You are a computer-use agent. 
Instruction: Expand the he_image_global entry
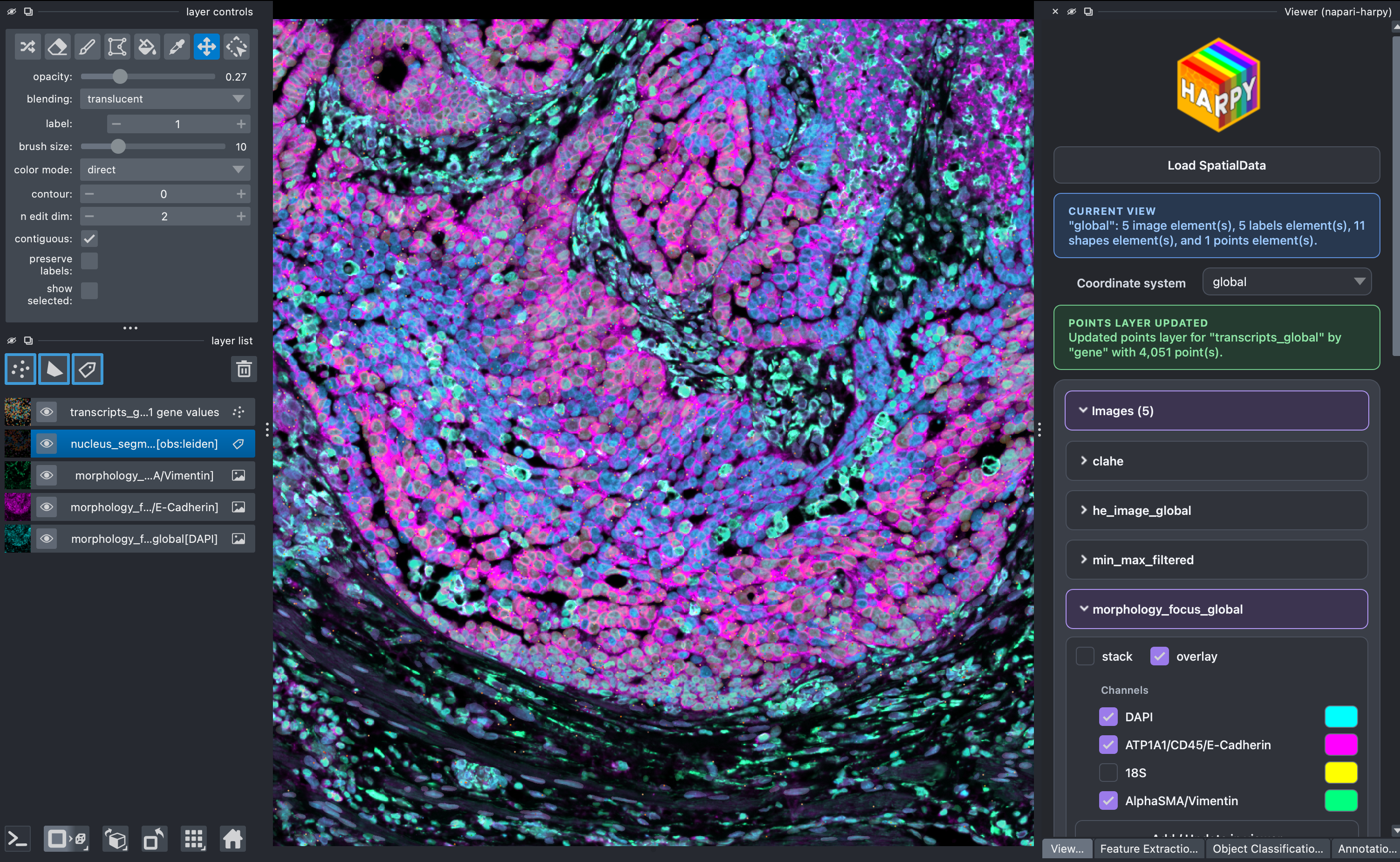(1217, 510)
